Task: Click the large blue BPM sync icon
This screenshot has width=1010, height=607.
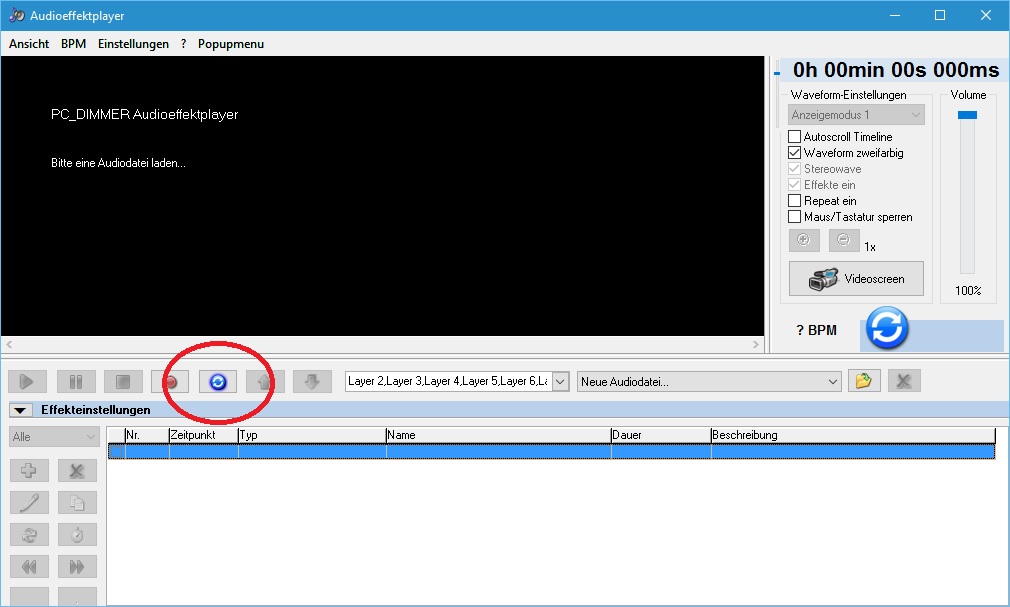Action: [x=886, y=328]
